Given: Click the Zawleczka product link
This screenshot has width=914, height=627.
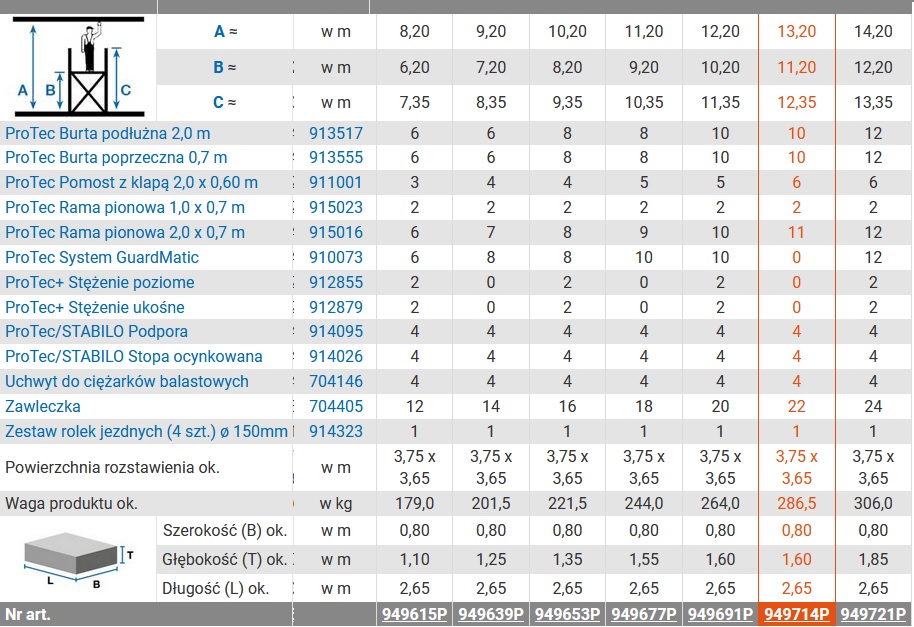Looking at the screenshot, I should click(43, 407).
